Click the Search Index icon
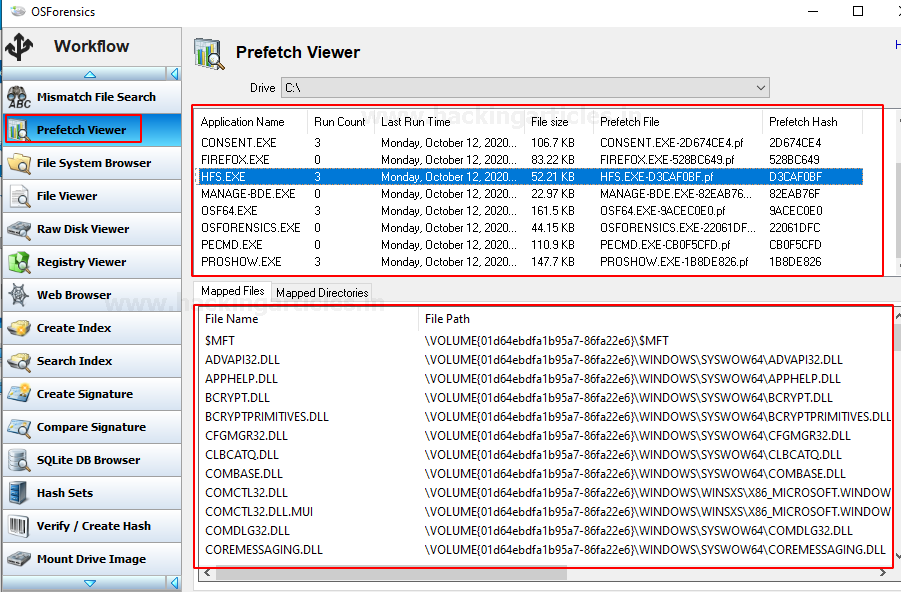Image resolution: width=901 pixels, height=592 pixels. pyautogui.click(x=19, y=361)
